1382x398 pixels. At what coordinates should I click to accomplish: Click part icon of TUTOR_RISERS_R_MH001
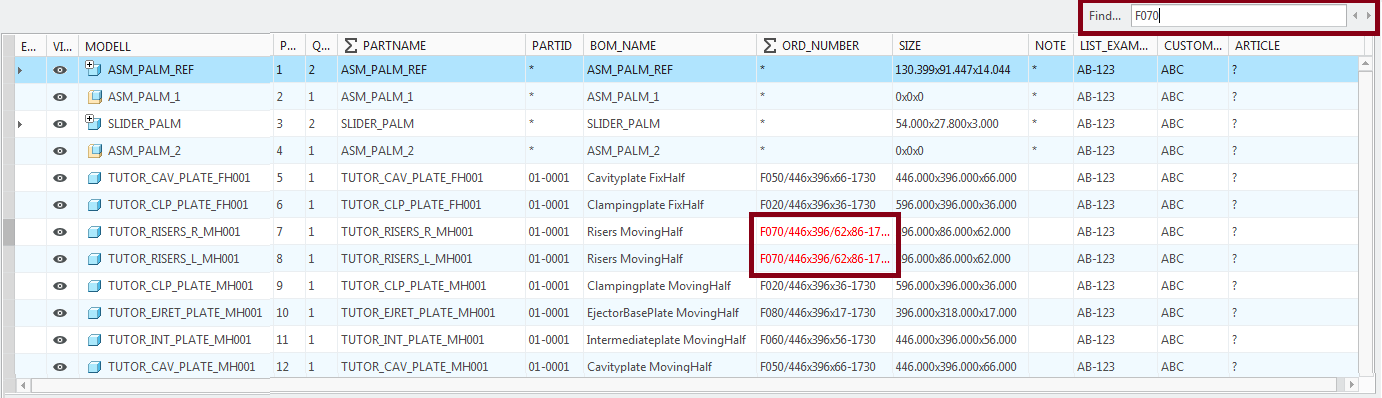click(95, 232)
